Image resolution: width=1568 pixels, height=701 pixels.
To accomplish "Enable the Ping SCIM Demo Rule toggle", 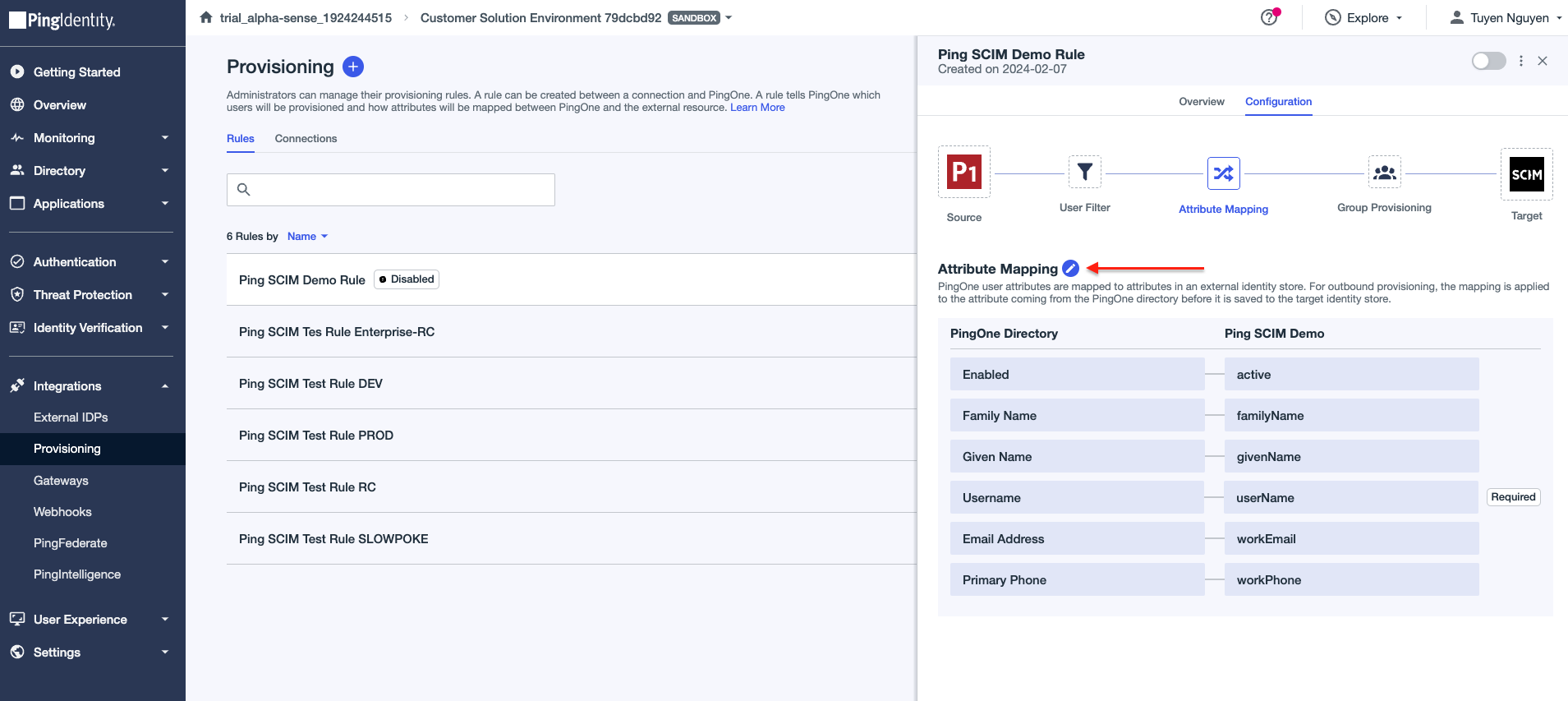I will click(x=1488, y=61).
